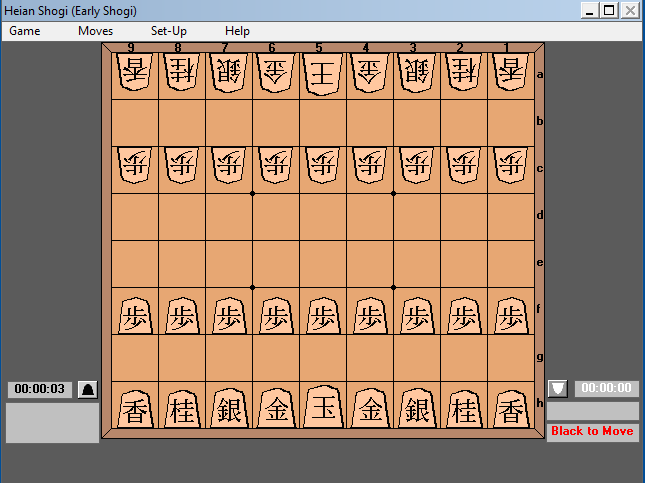
Task: Select Black's pawn on 4f
Action: tap(370, 316)
